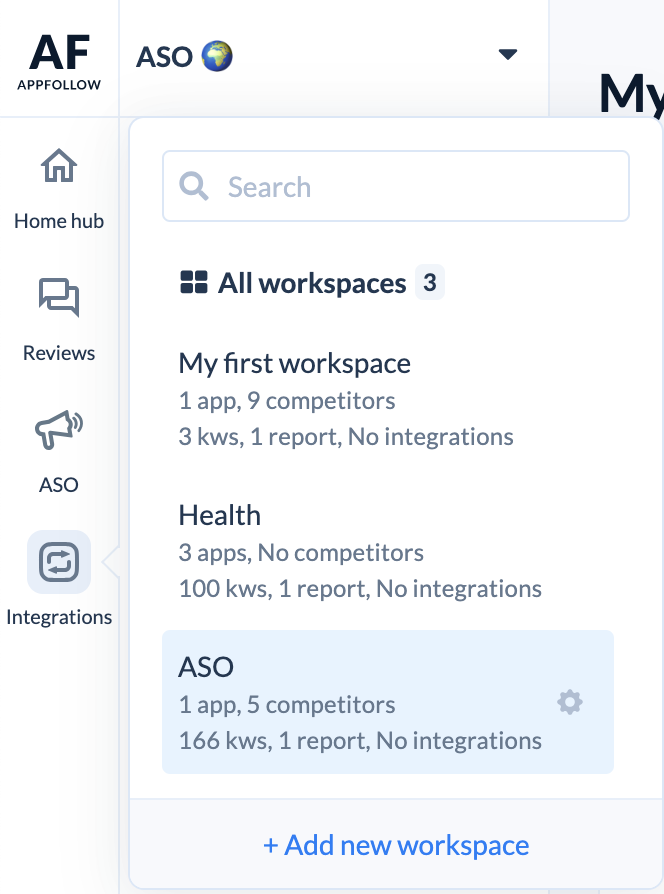Click + Add new workspace
The width and height of the screenshot is (664, 894).
click(x=396, y=845)
